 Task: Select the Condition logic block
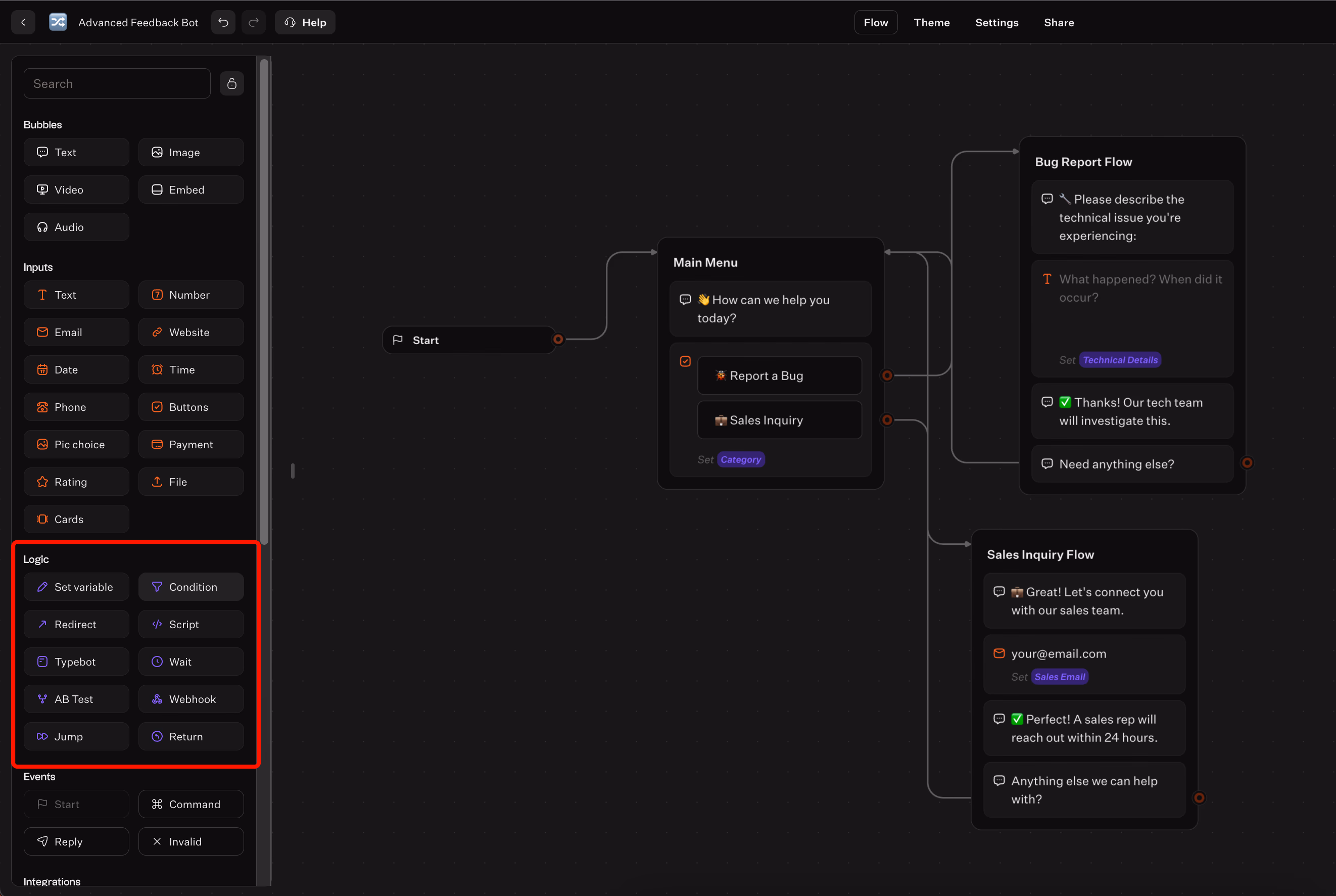[x=192, y=587]
